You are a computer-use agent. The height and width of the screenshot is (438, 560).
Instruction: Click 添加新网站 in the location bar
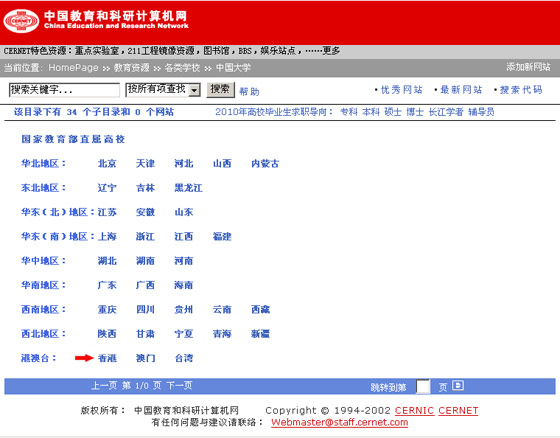click(x=528, y=67)
